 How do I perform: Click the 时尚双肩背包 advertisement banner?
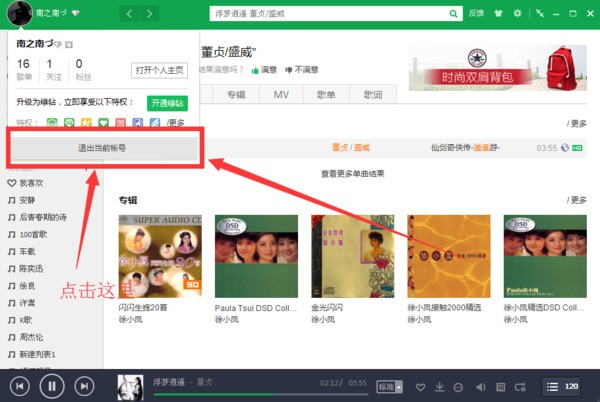pyautogui.click(x=497, y=68)
